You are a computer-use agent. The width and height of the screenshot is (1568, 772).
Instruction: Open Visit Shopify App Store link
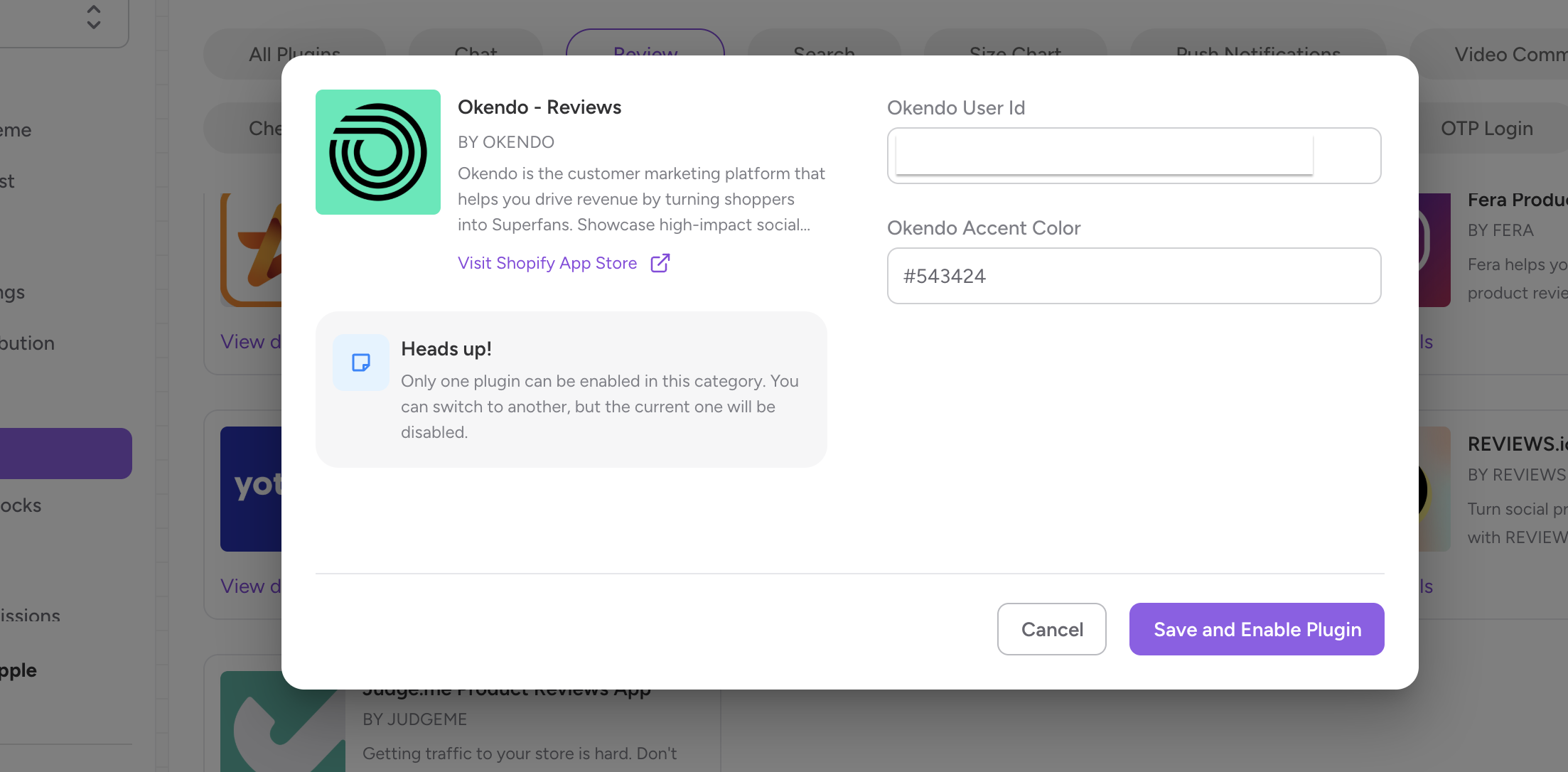547,263
